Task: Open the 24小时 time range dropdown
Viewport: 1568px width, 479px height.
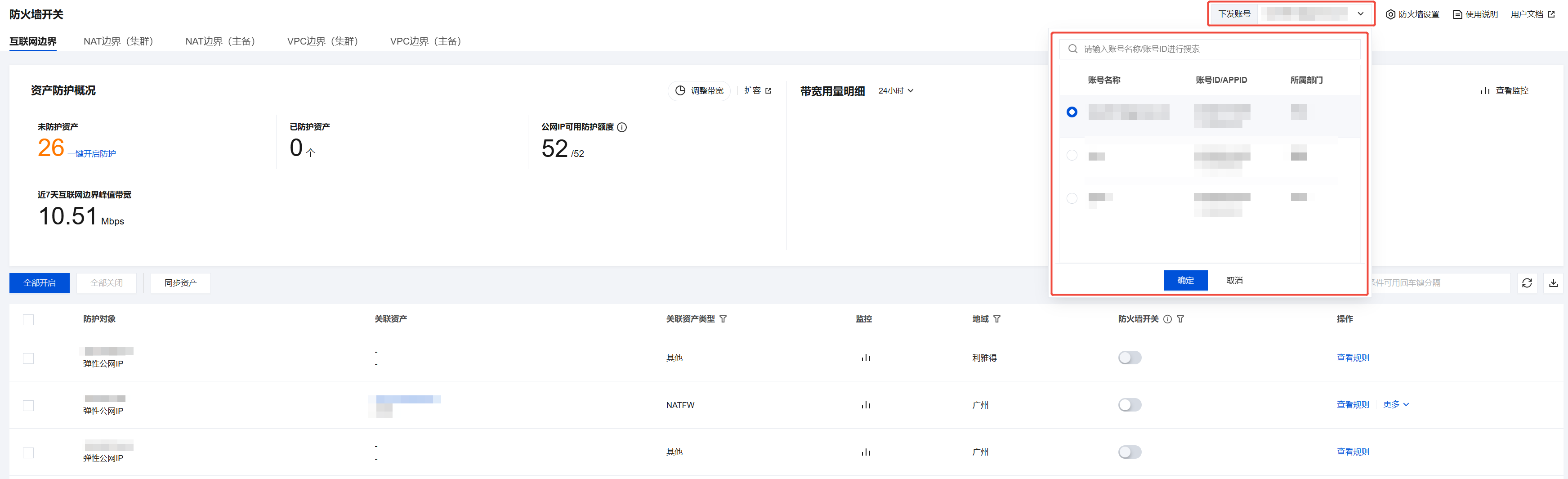Action: (895, 91)
